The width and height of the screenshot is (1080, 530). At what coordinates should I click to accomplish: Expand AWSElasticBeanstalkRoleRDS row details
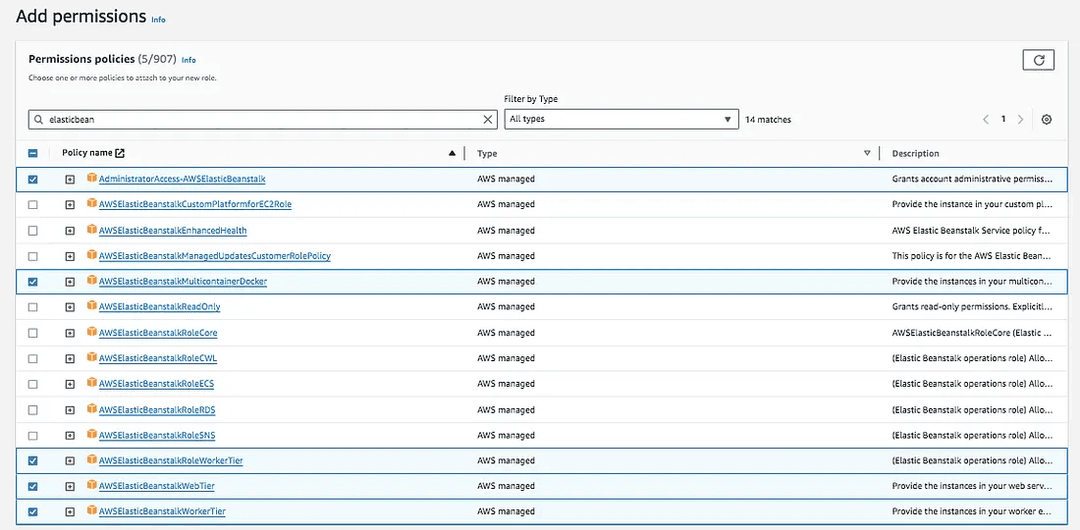coord(70,410)
